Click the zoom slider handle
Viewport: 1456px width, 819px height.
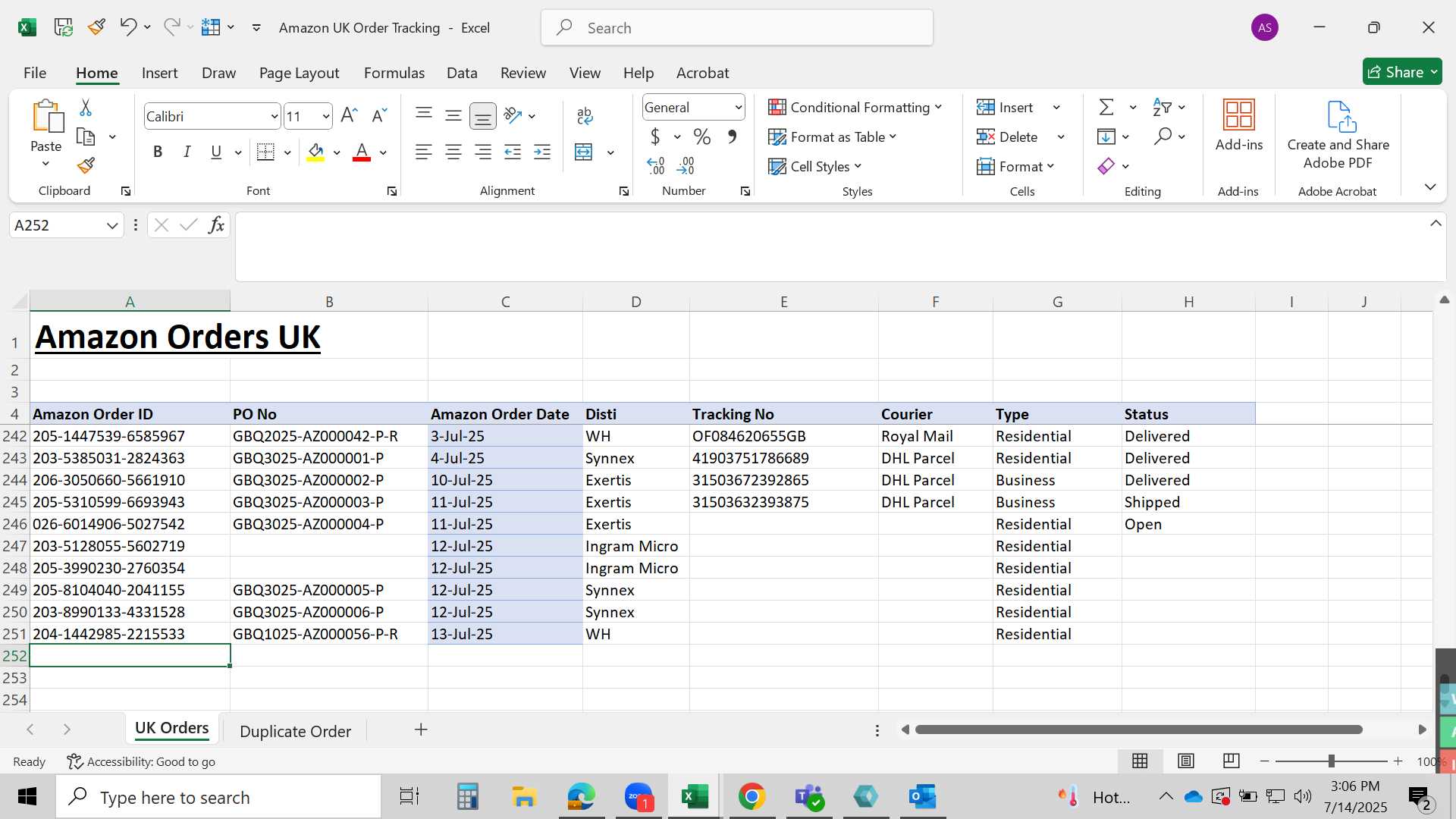tap(1331, 761)
